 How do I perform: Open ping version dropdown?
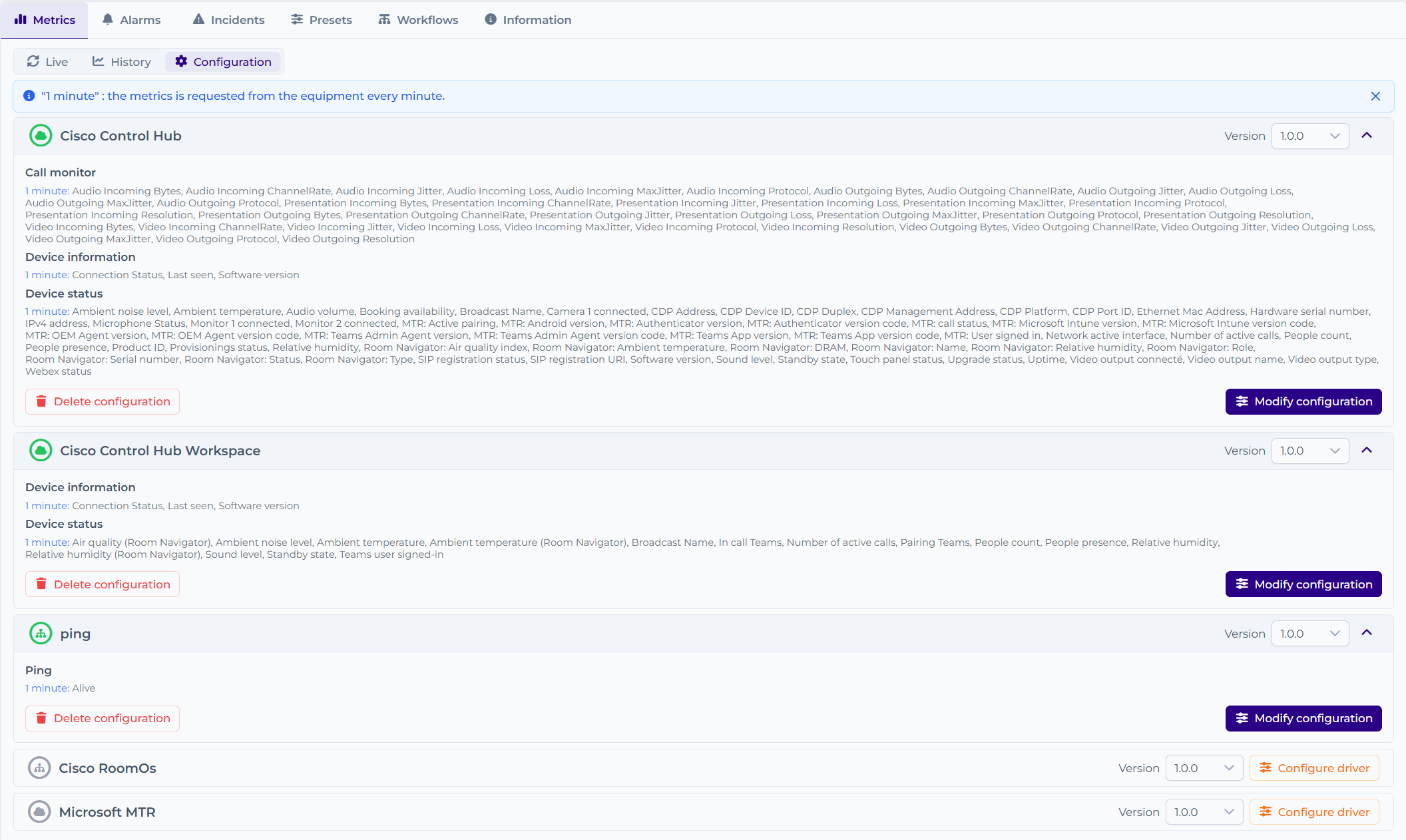(x=1309, y=634)
